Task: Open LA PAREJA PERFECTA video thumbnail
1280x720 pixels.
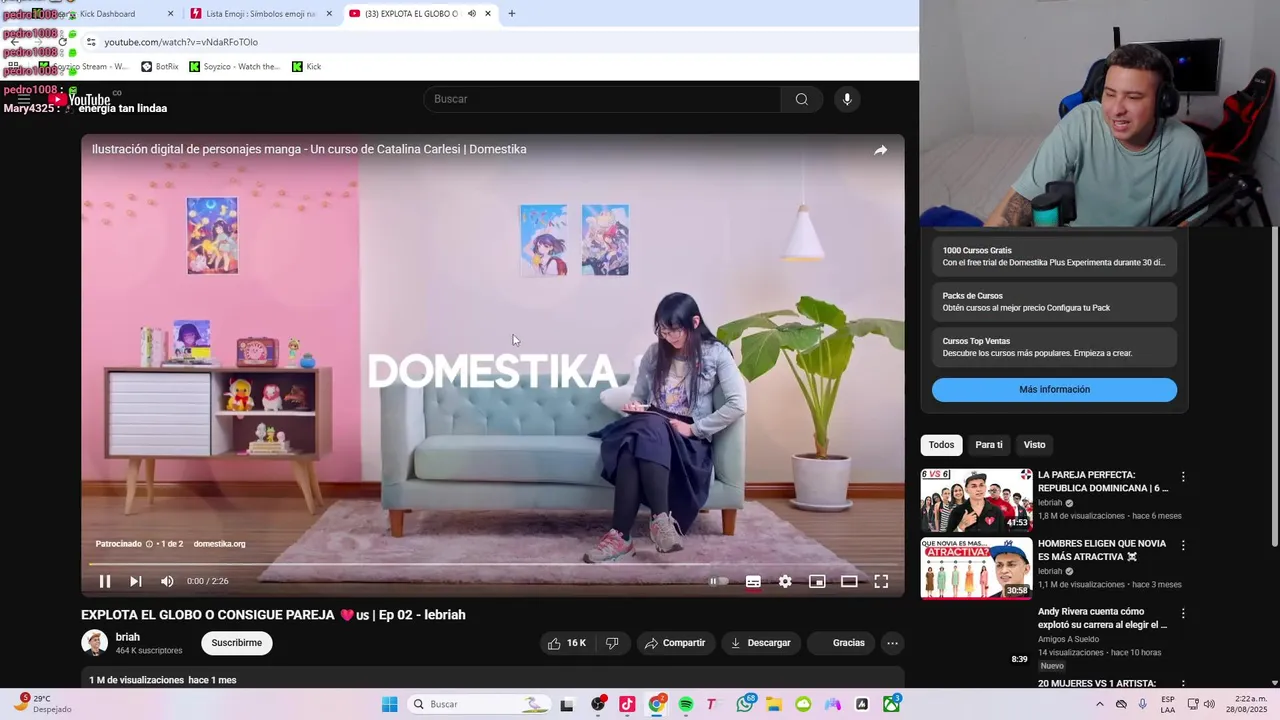Action: (976, 500)
